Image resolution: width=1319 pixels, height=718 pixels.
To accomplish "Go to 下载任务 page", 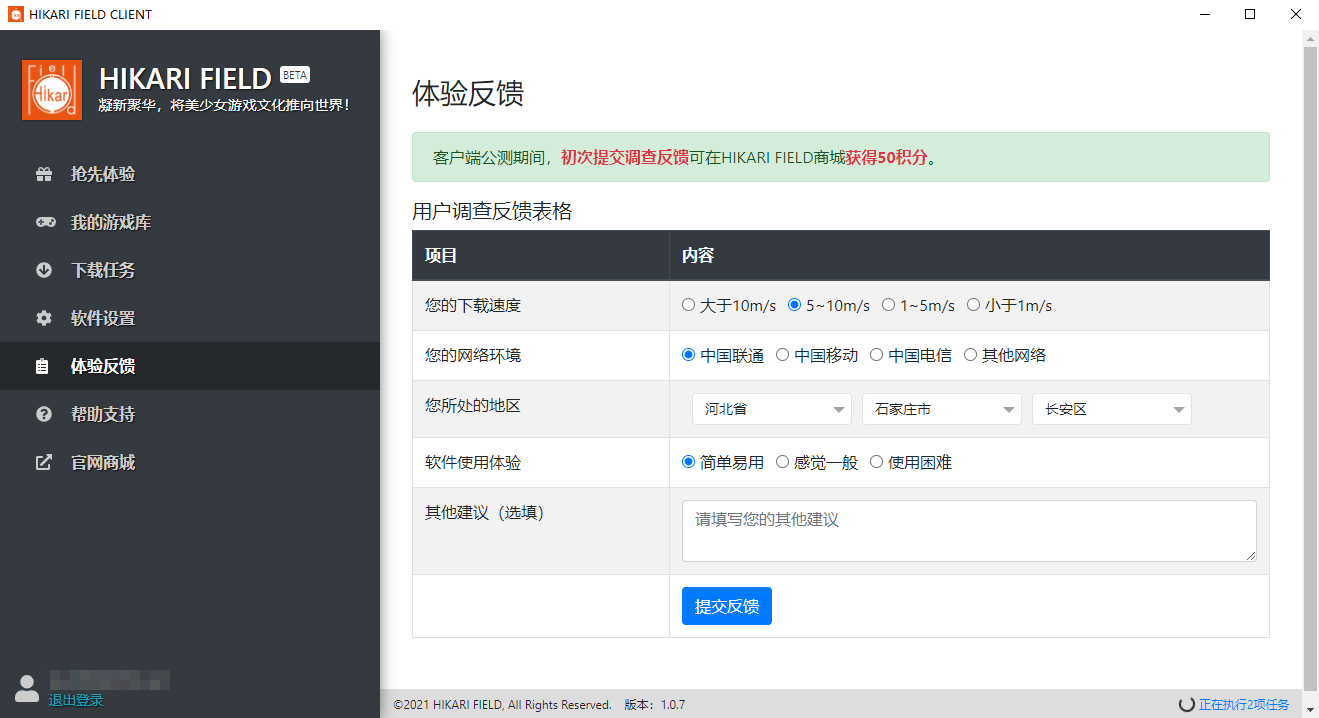I will pos(190,270).
